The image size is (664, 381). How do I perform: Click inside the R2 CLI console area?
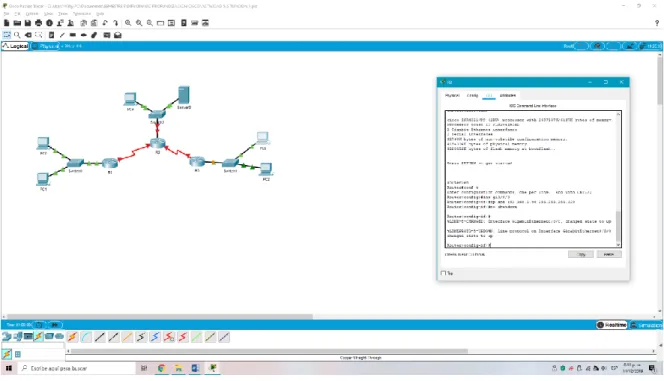point(531,179)
